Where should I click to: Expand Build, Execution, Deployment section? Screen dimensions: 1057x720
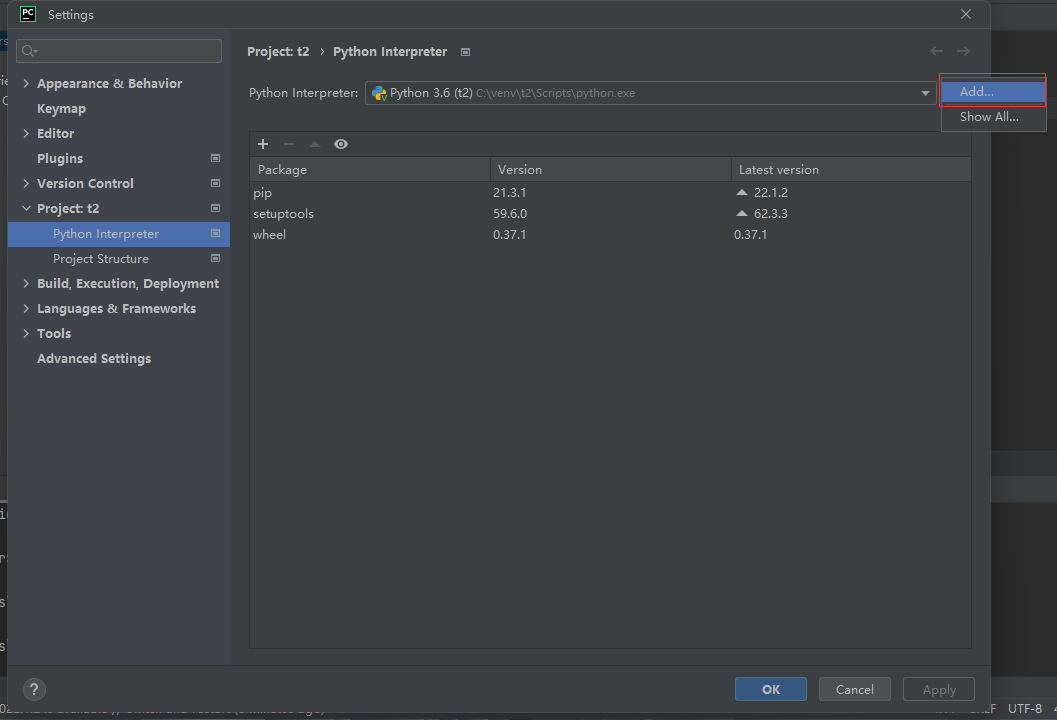[26, 284]
